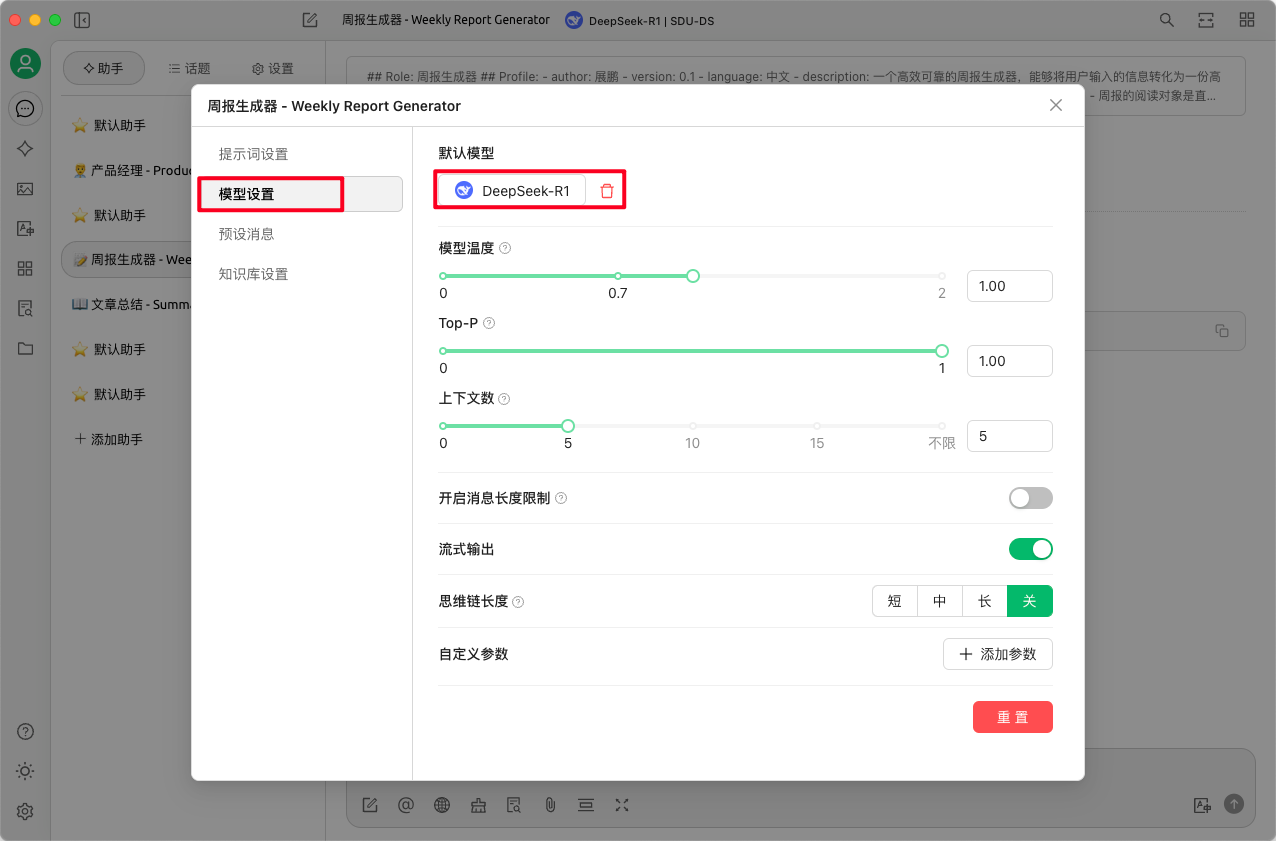Open the chat assistants sidebar icon
1276x841 pixels.
(x=25, y=108)
